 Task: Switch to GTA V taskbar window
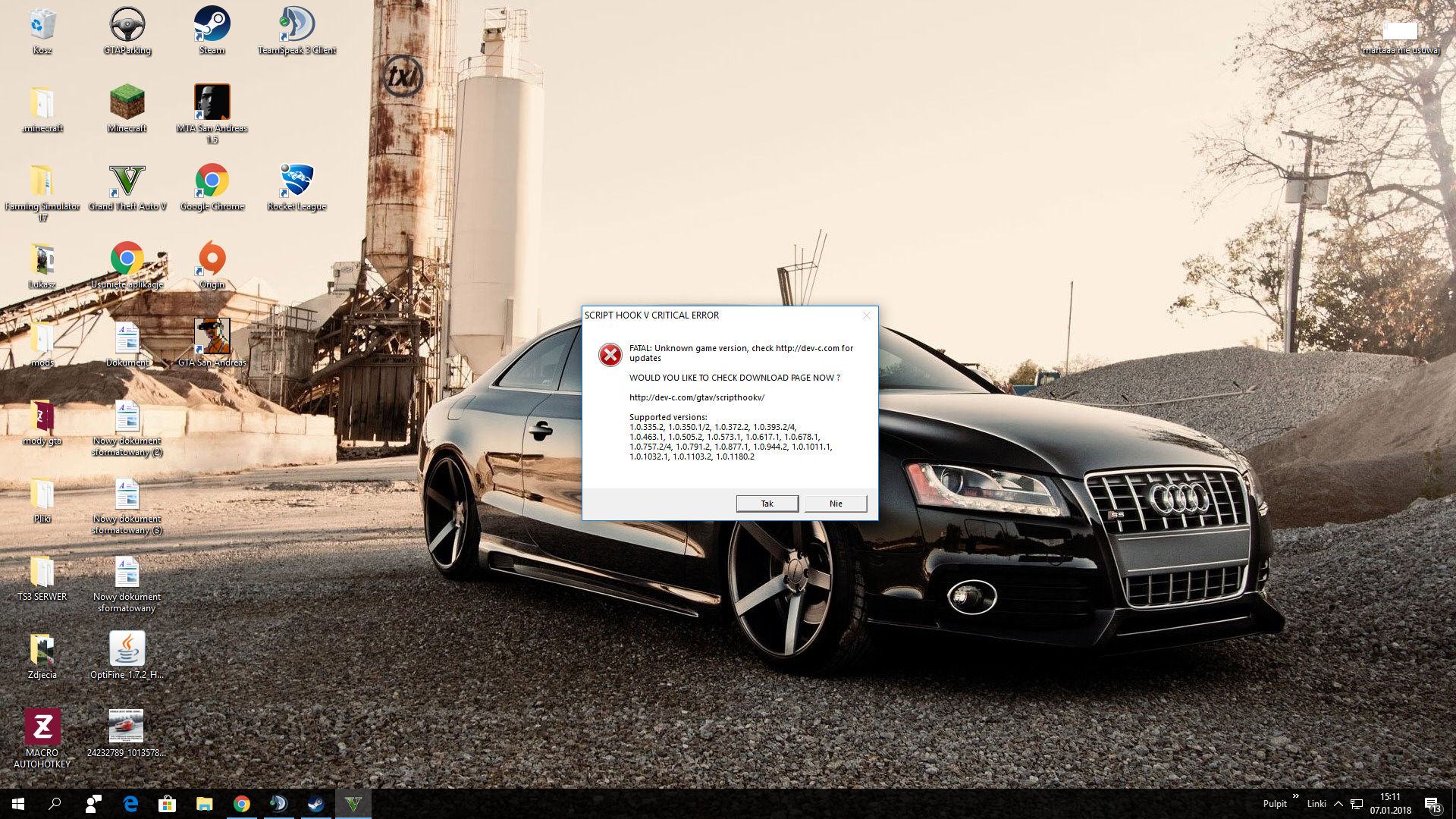353,804
